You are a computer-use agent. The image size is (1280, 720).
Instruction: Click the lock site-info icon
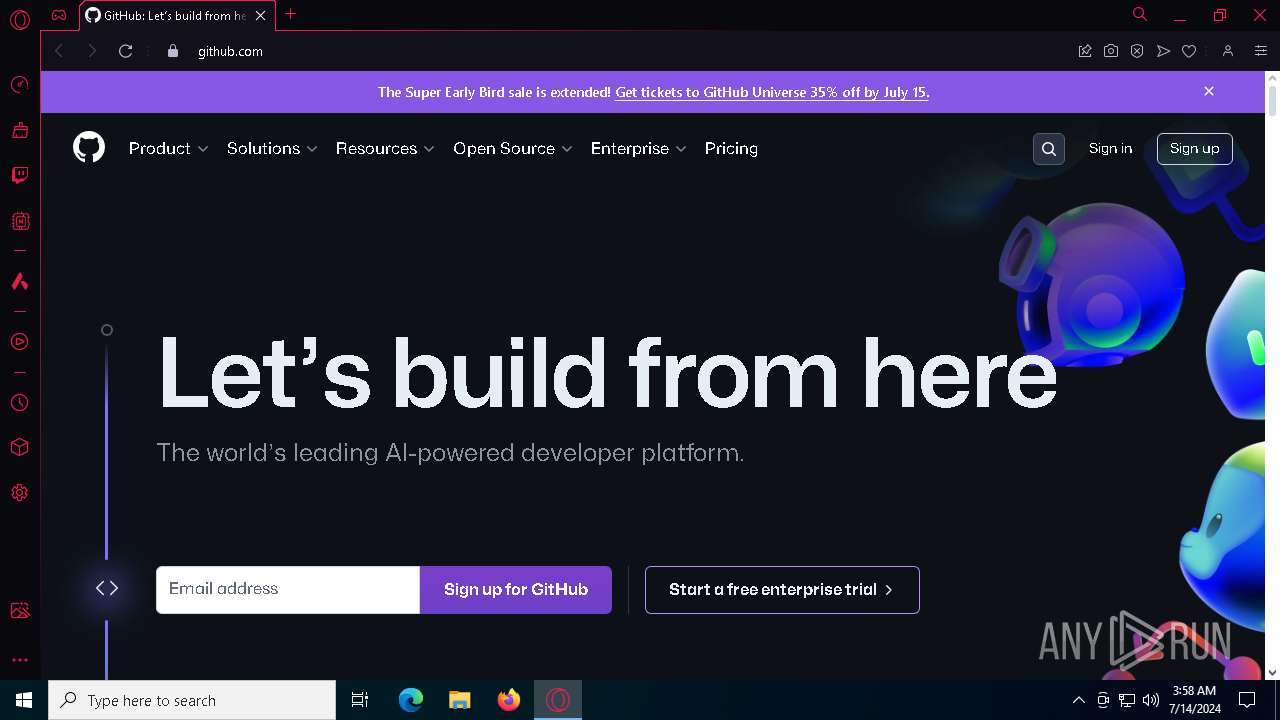point(173,51)
